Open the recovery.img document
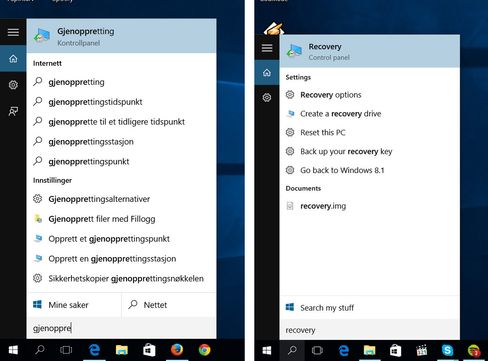This screenshot has height=361, width=488. pos(370,206)
